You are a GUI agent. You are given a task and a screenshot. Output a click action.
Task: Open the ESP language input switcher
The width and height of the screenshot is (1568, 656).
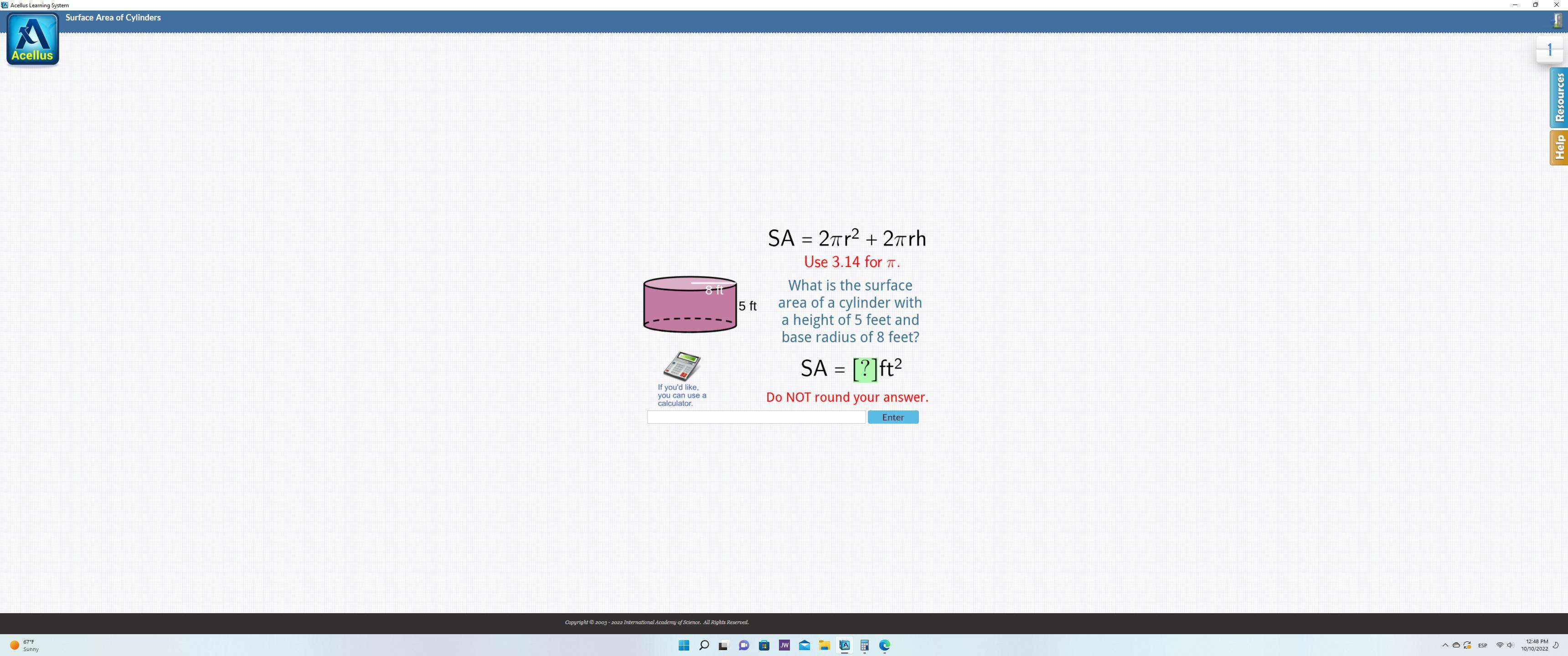pos(1482,645)
